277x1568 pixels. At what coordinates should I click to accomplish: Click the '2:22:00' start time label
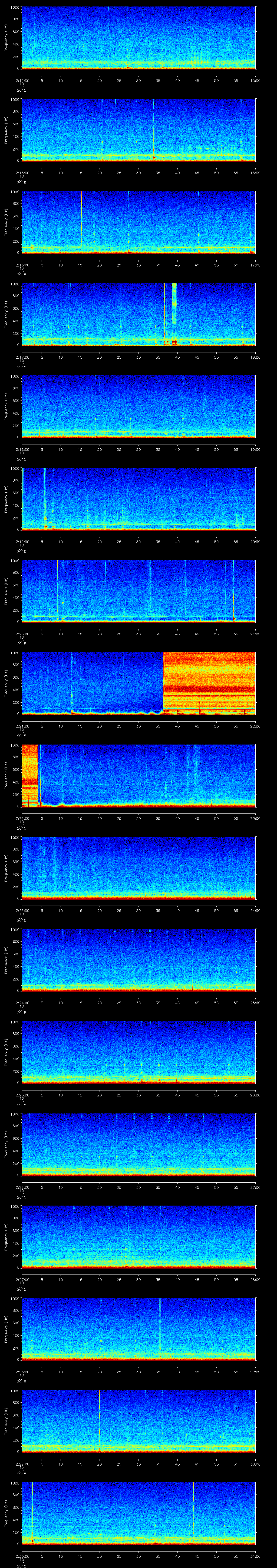pyautogui.click(x=22, y=818)
